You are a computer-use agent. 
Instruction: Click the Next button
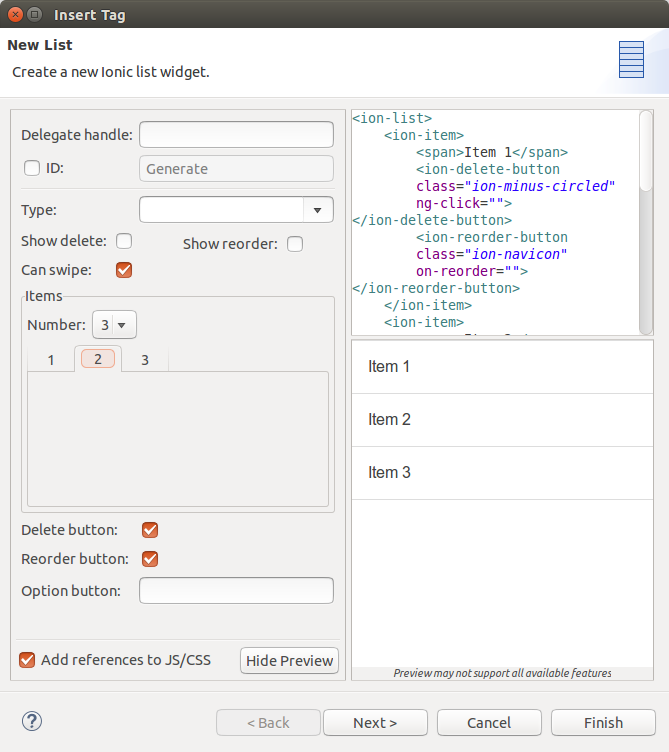(x=376, y=722)
